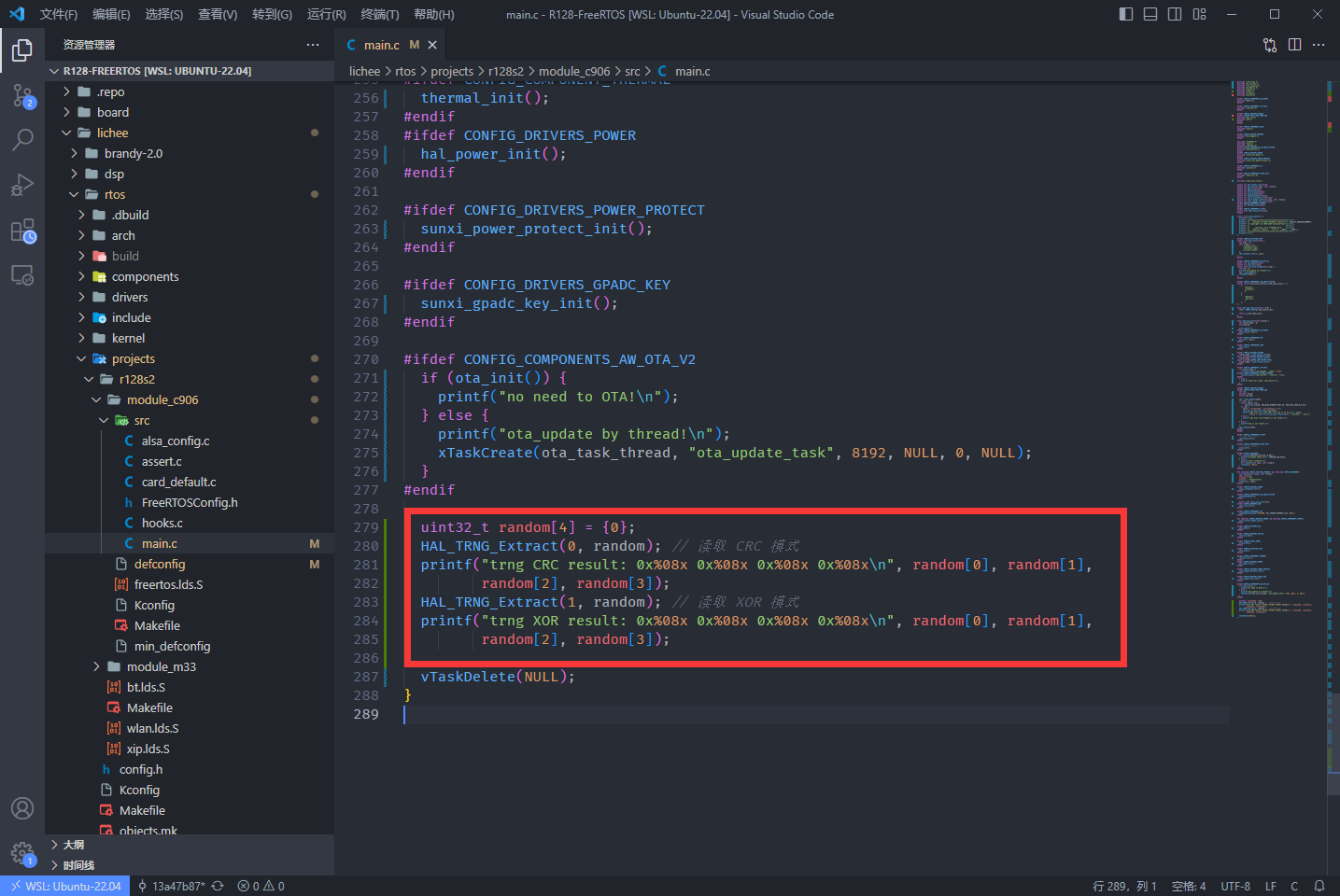Open the Source Control view
1340x896 pixels.
[x=22, y=95]
